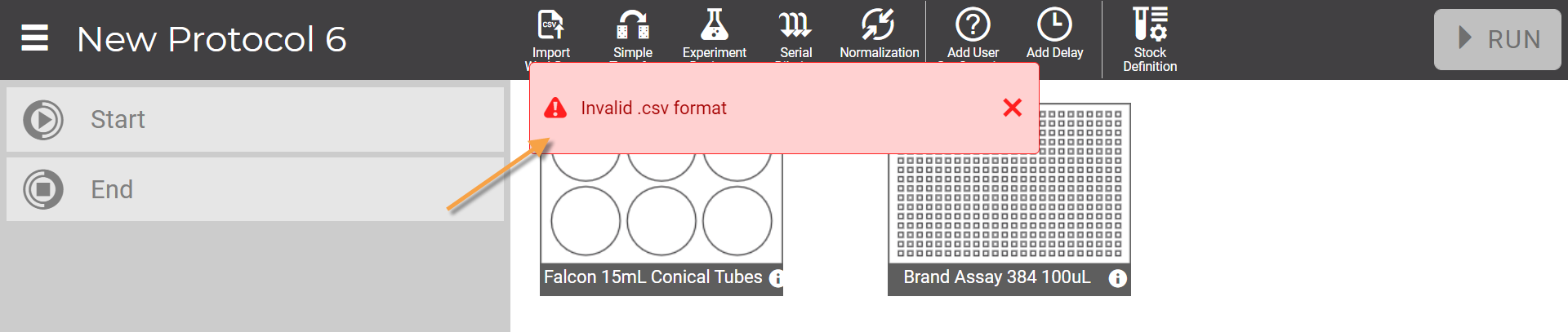Click the Normalization icon

[x=879, y=24]
